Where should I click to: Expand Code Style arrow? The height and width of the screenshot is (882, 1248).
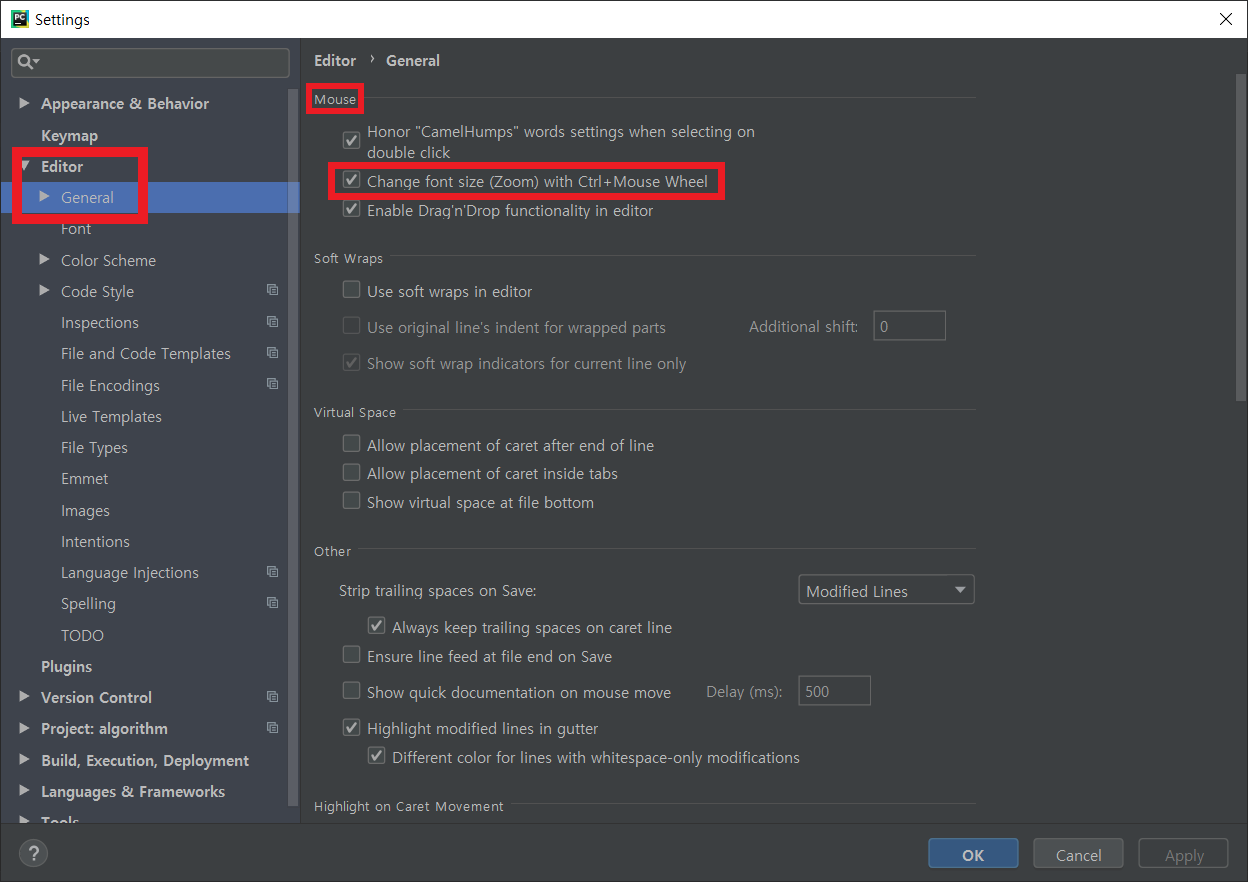45,290
